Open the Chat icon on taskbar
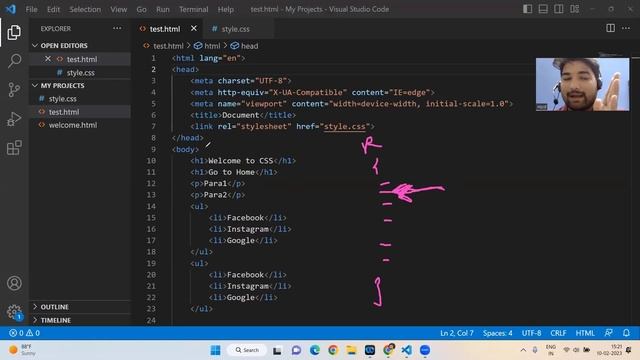640x360 pixels. click(x=296, y=350)
